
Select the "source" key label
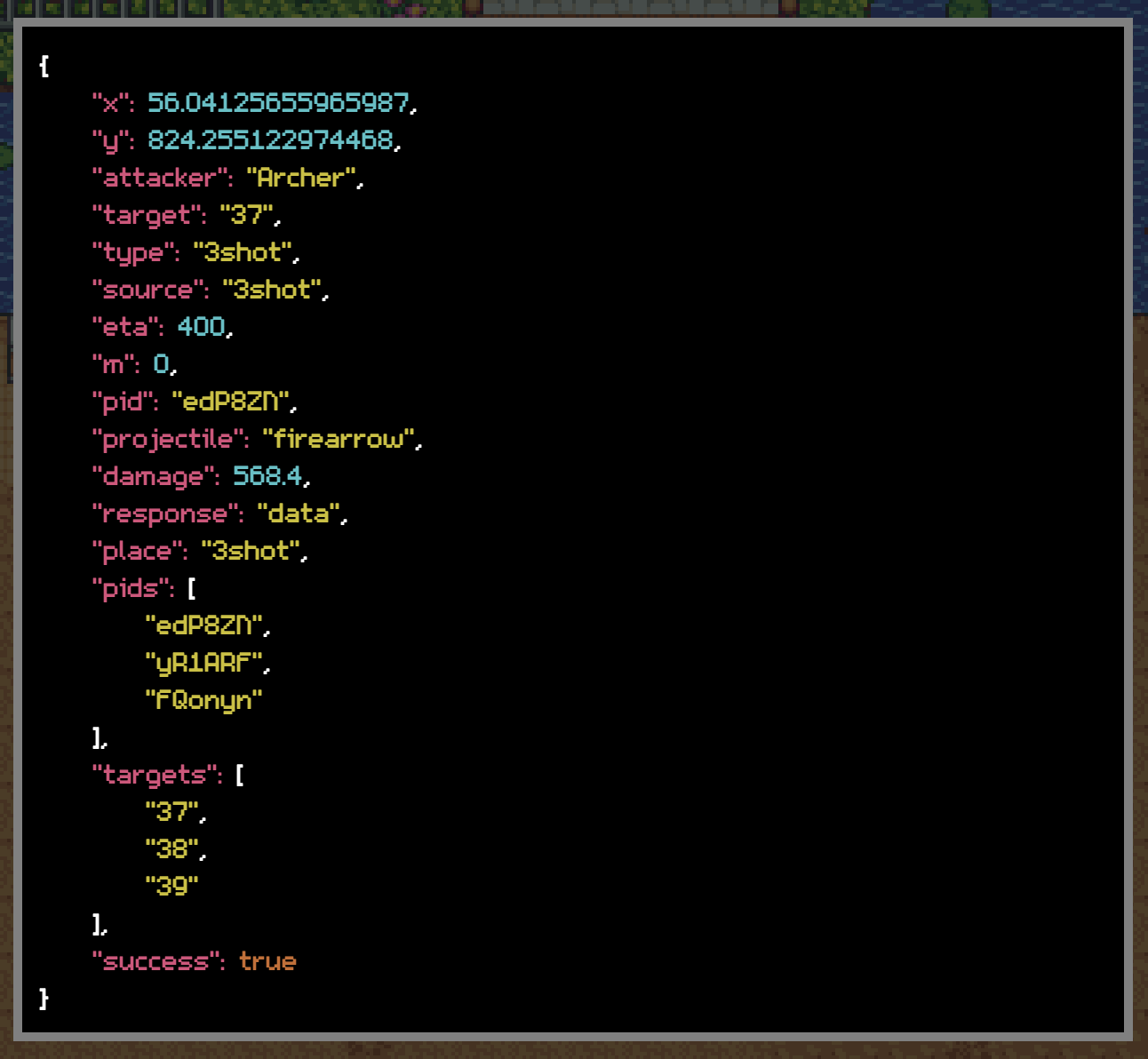(148, 290)
